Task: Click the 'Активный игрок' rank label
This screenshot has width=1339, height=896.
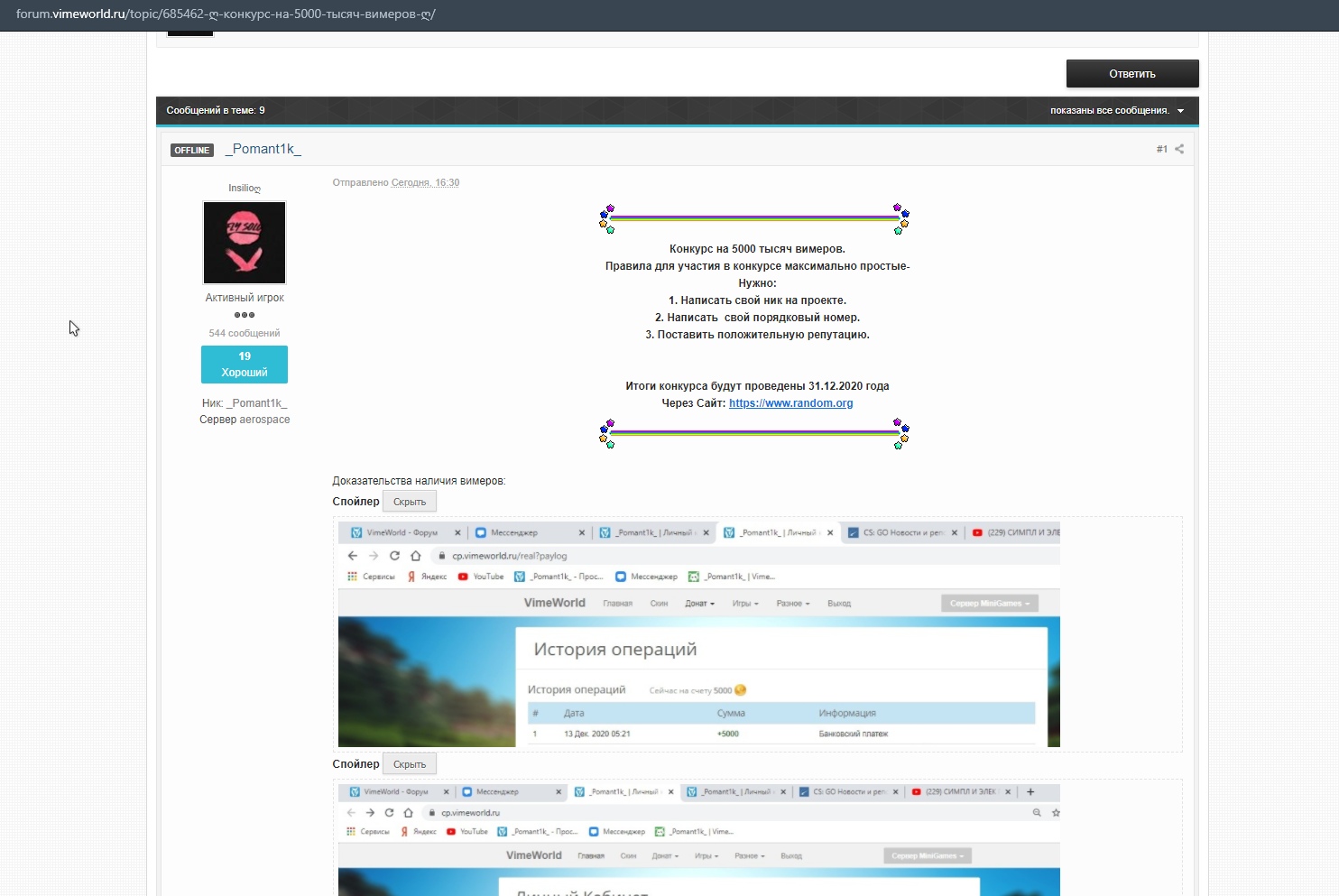Action: (x=245, y=298)
